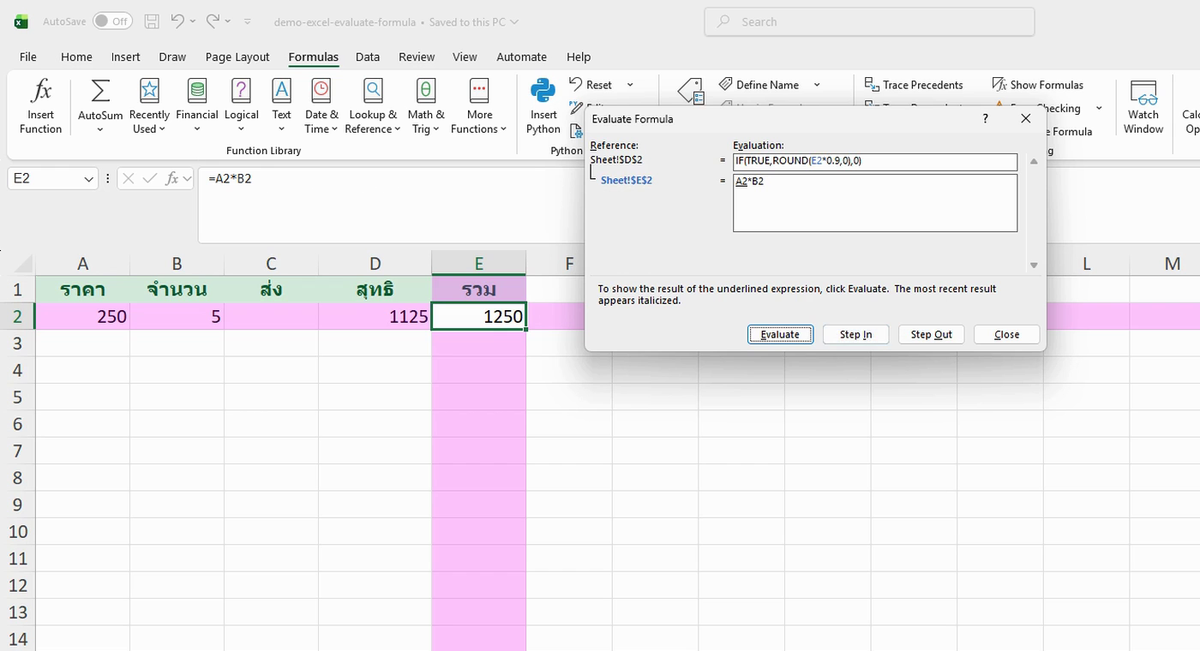Open Lookup & Reference functions icon

(x=372, y=91)
